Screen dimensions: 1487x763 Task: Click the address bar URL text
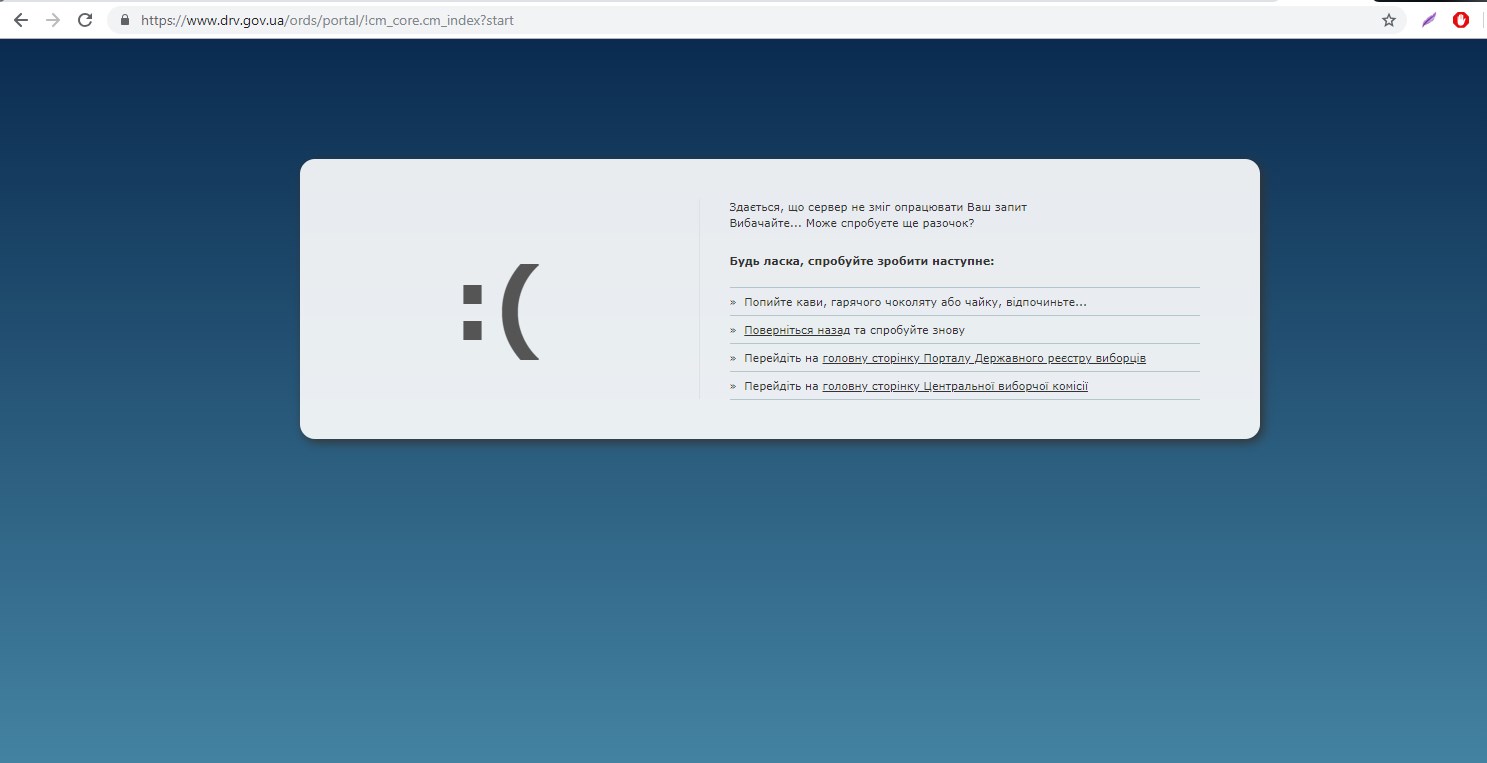(x=327, y=20)
